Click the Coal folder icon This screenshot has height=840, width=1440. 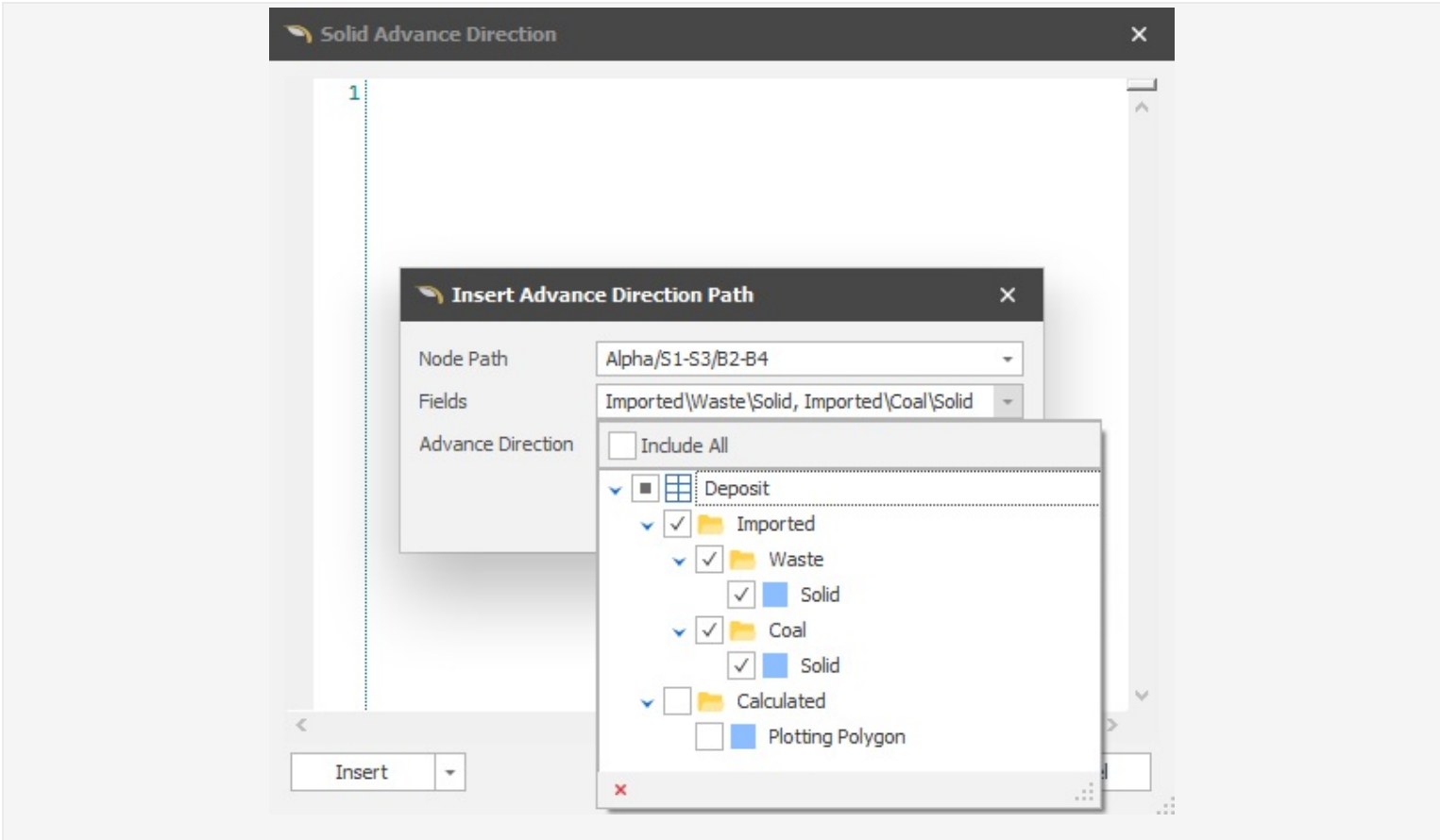coord(742,630)
